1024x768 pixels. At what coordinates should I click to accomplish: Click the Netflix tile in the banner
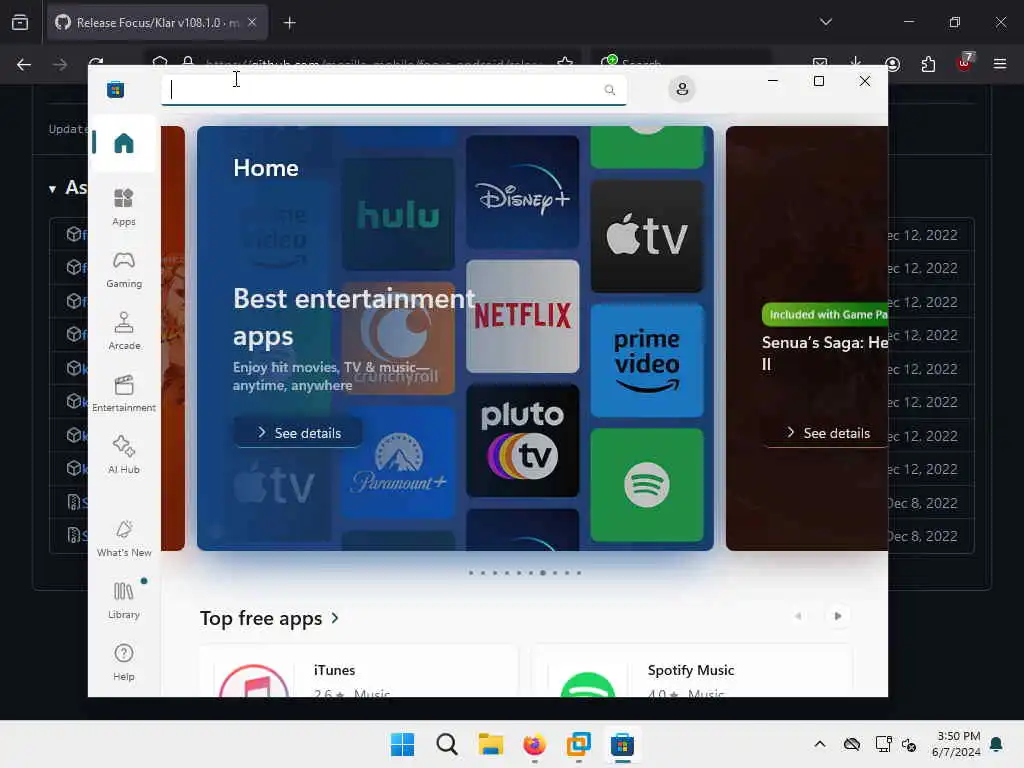[x=522, y=316]
